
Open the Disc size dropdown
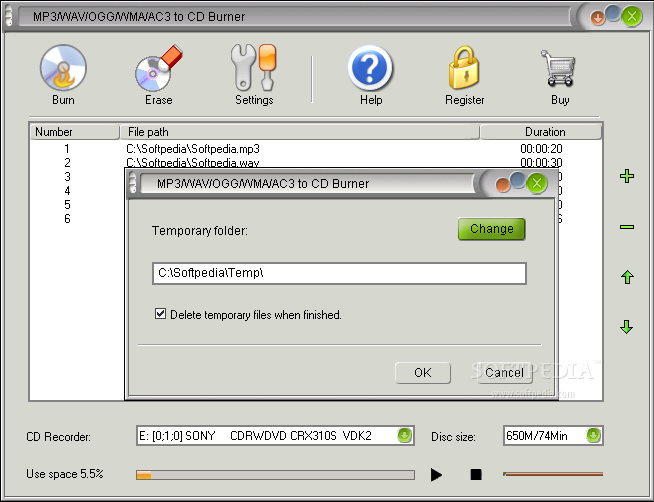pyautogui.click(x=593, y=436)
